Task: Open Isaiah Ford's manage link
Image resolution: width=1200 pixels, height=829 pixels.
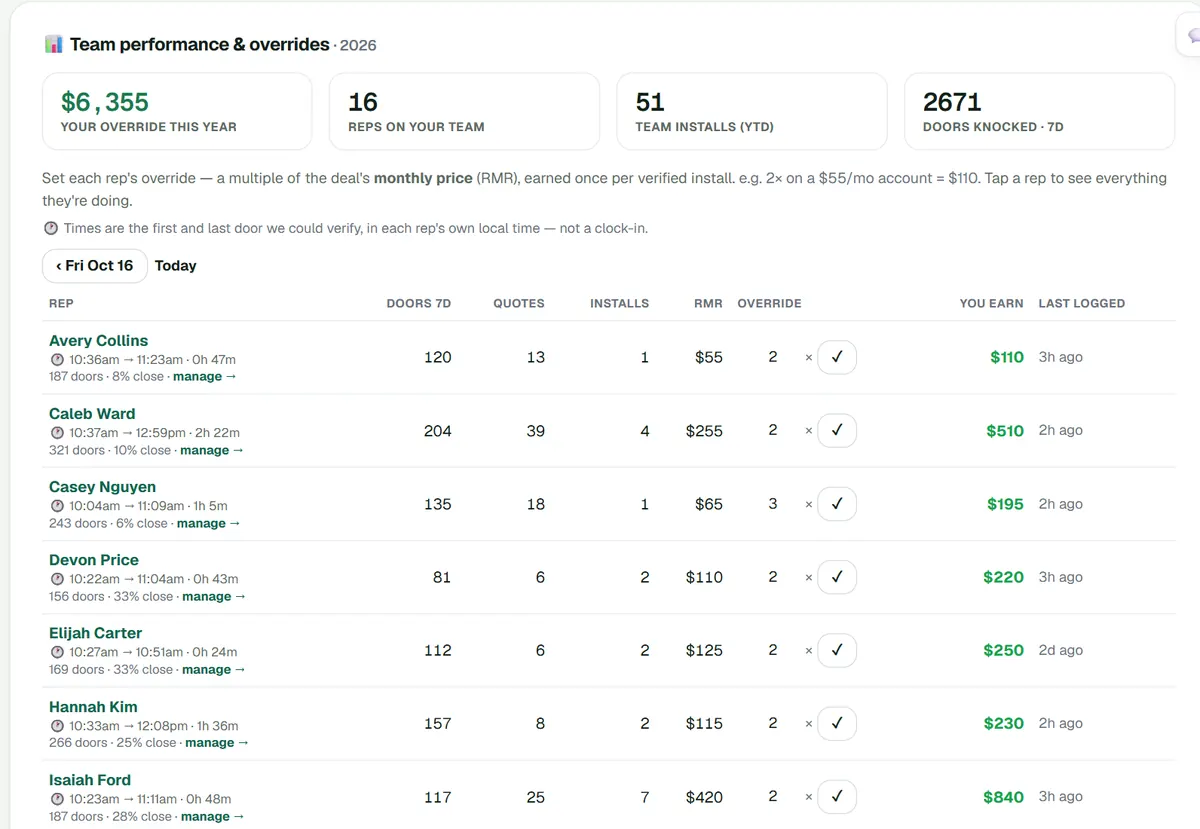Action: pos(212,816)
